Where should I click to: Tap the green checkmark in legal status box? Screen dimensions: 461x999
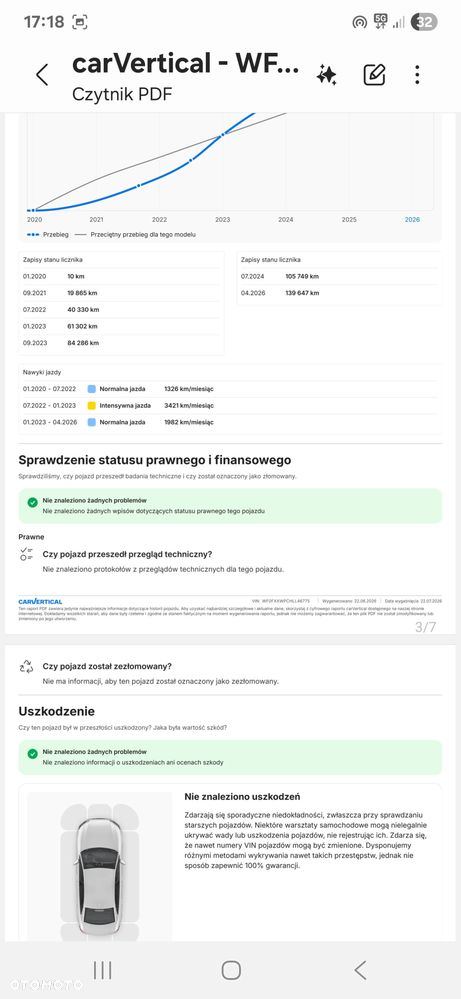(x=32, y=502)
